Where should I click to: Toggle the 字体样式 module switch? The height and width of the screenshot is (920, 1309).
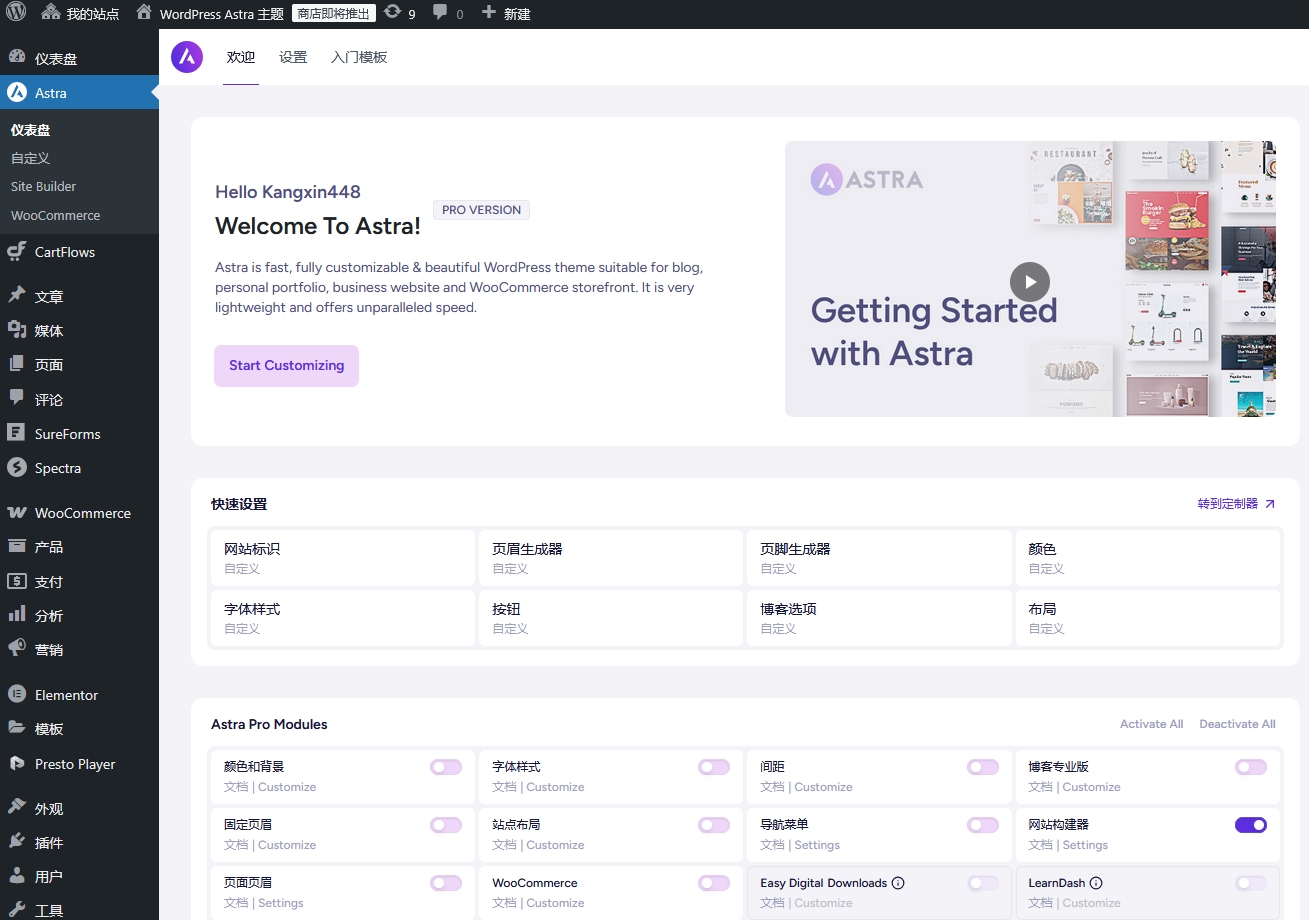[x=714, y=767]
